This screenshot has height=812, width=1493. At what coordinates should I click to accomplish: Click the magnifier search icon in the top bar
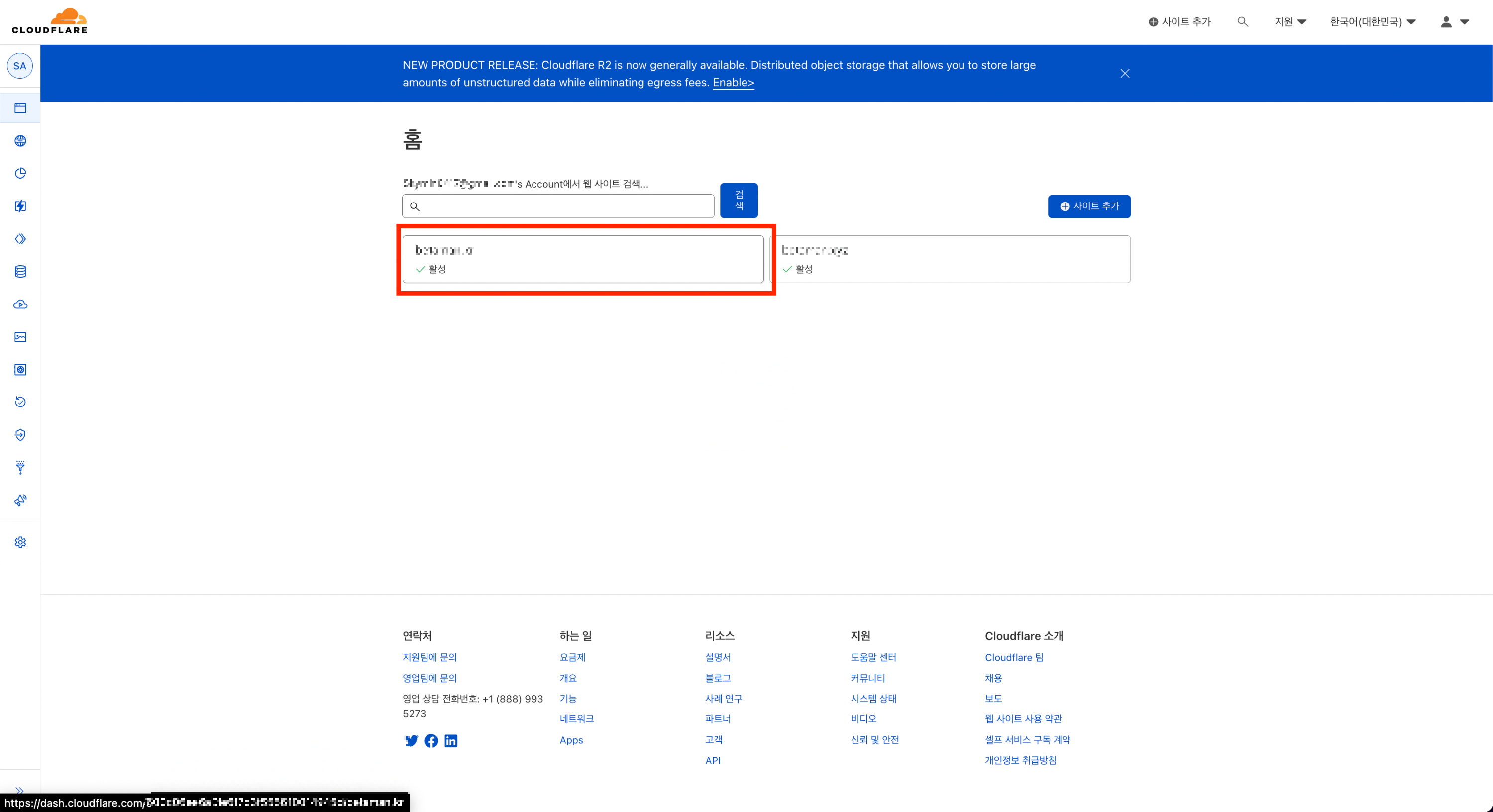pyautogui.click(x=1242, y=22)
